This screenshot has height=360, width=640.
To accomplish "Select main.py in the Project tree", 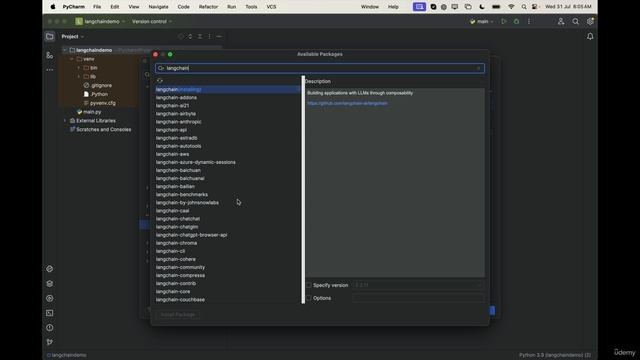I will click(92, 112).
